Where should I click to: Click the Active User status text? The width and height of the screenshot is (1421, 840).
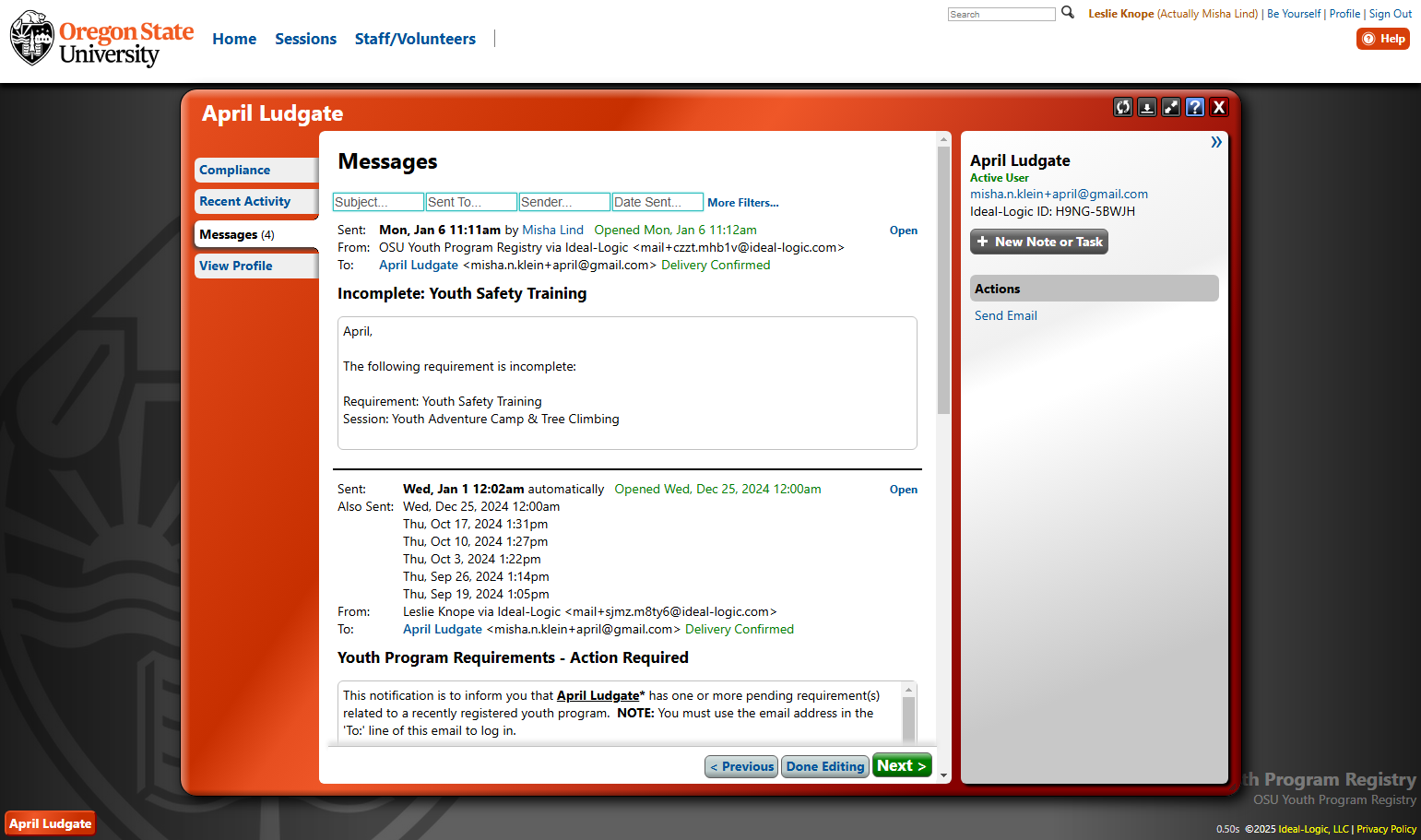pyautogui.click(x=999, y=178)
